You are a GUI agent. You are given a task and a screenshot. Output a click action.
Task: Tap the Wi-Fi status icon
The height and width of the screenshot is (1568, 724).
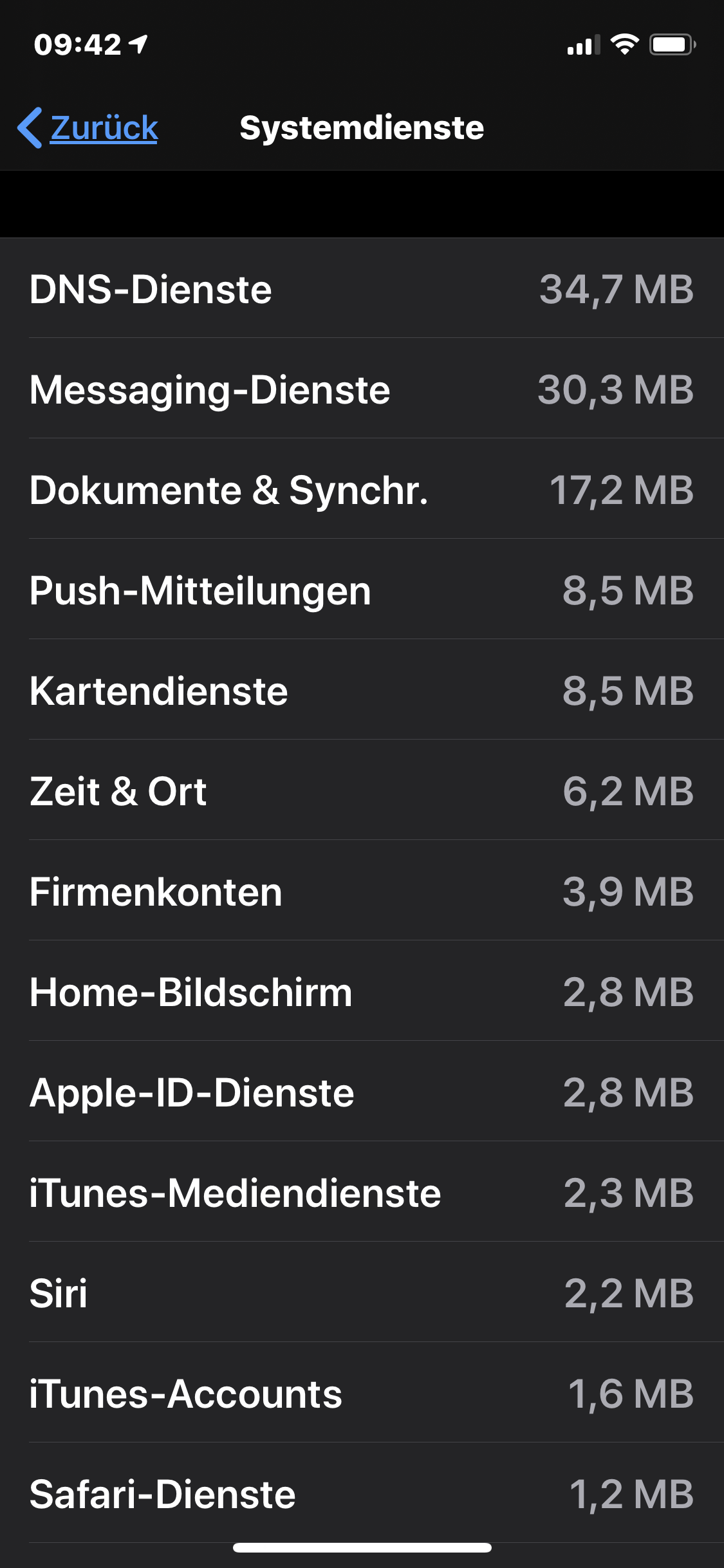pos(624,44)
